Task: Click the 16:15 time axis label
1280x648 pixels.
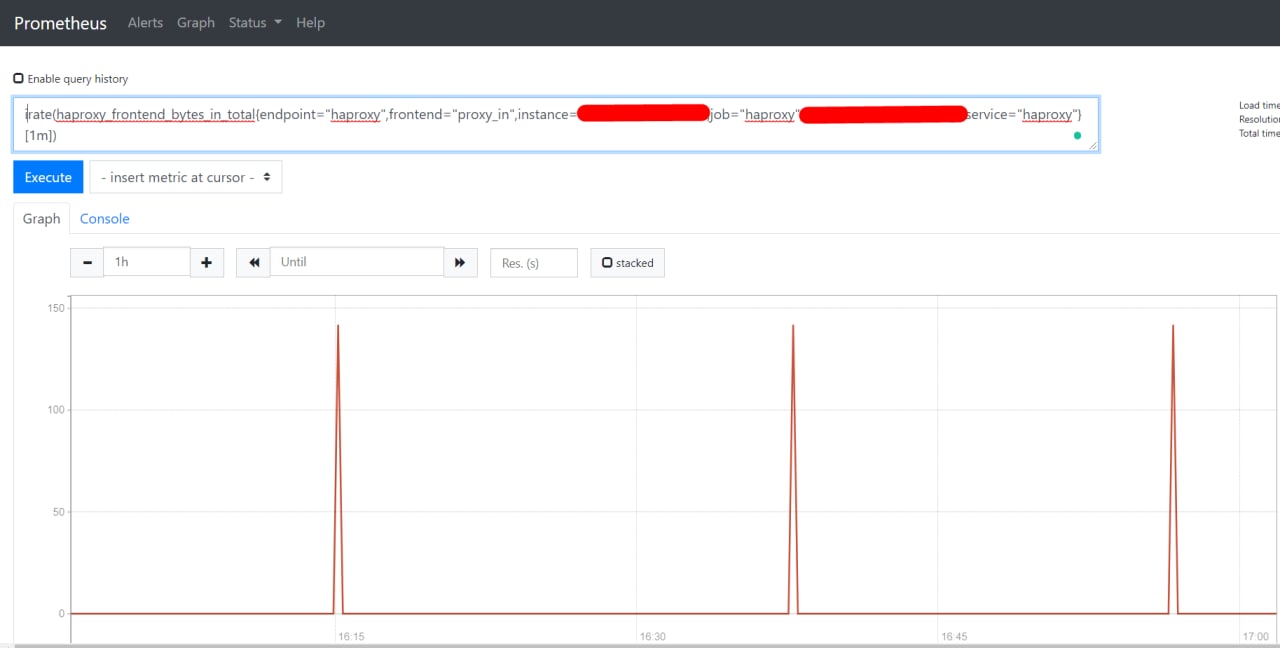Action: pyautogui.click(x=351, y=636)
